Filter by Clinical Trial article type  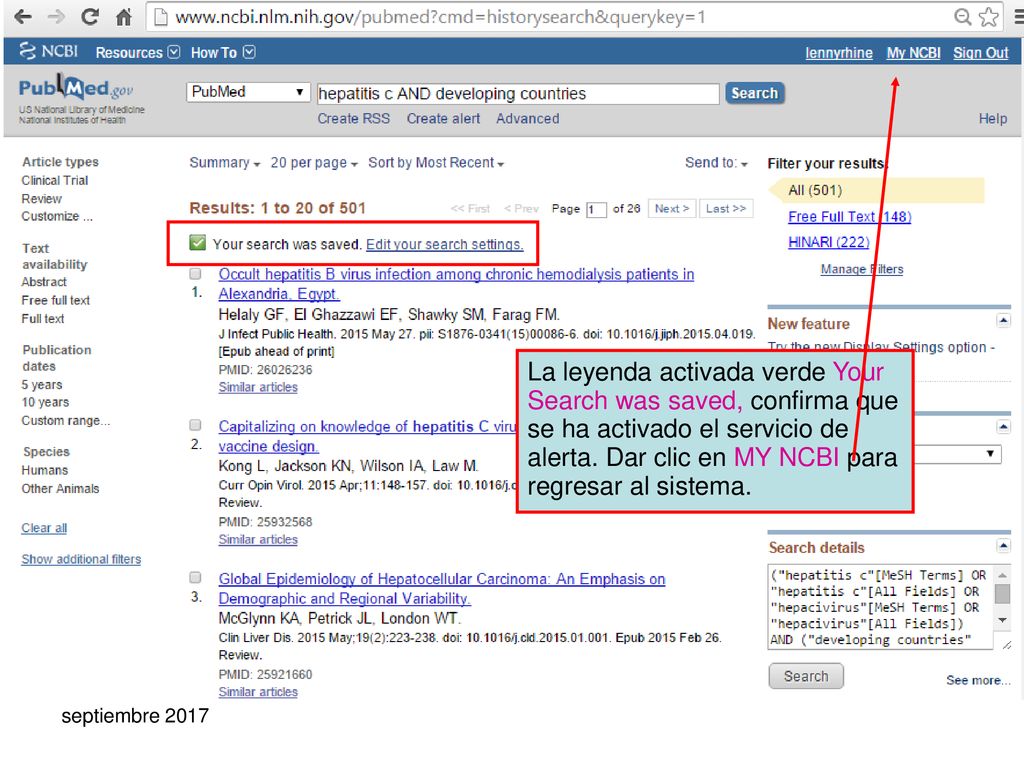click(55, 180)
